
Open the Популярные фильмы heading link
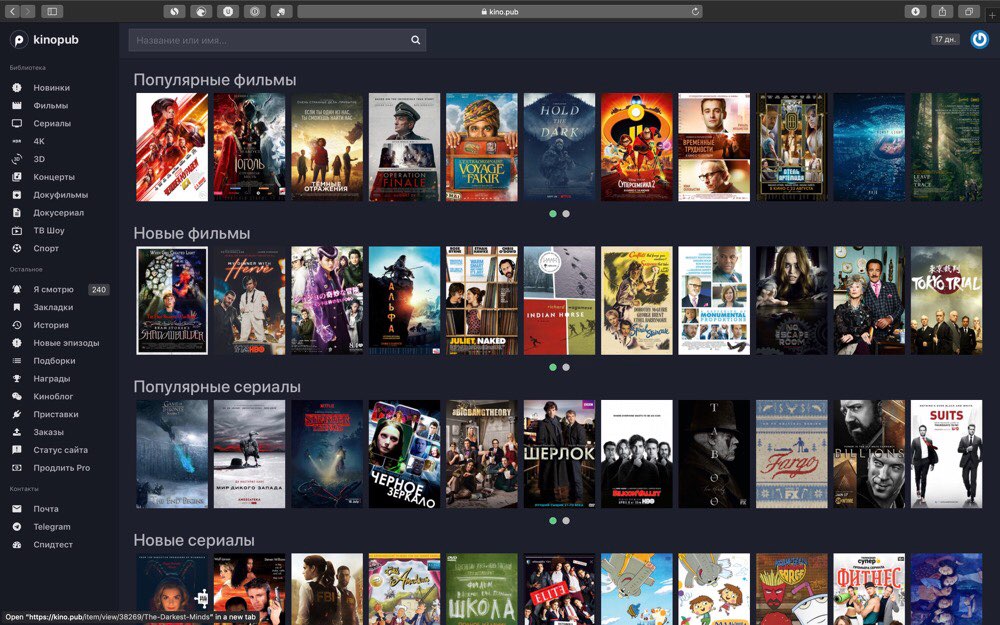click(215, 80)
